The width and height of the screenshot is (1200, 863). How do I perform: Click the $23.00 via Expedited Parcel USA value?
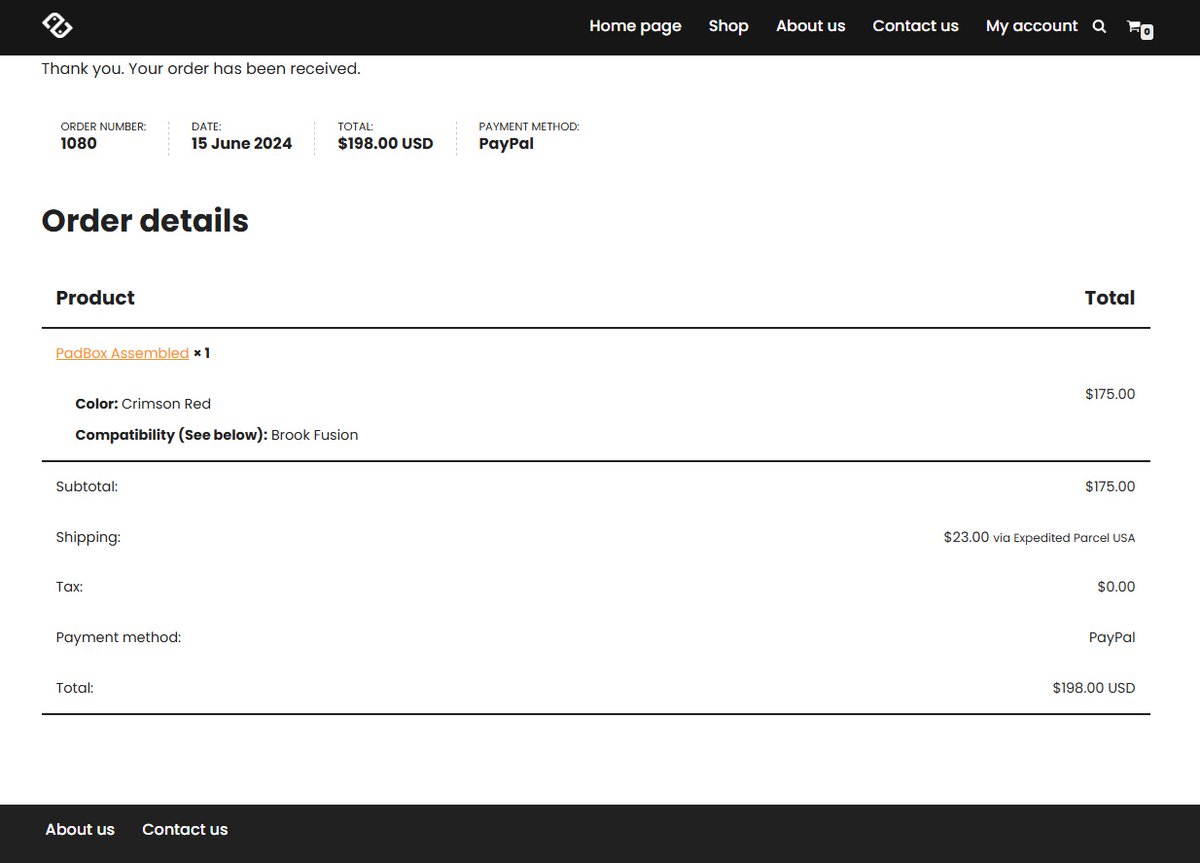pyautogui.click(x=1039, y=537)
